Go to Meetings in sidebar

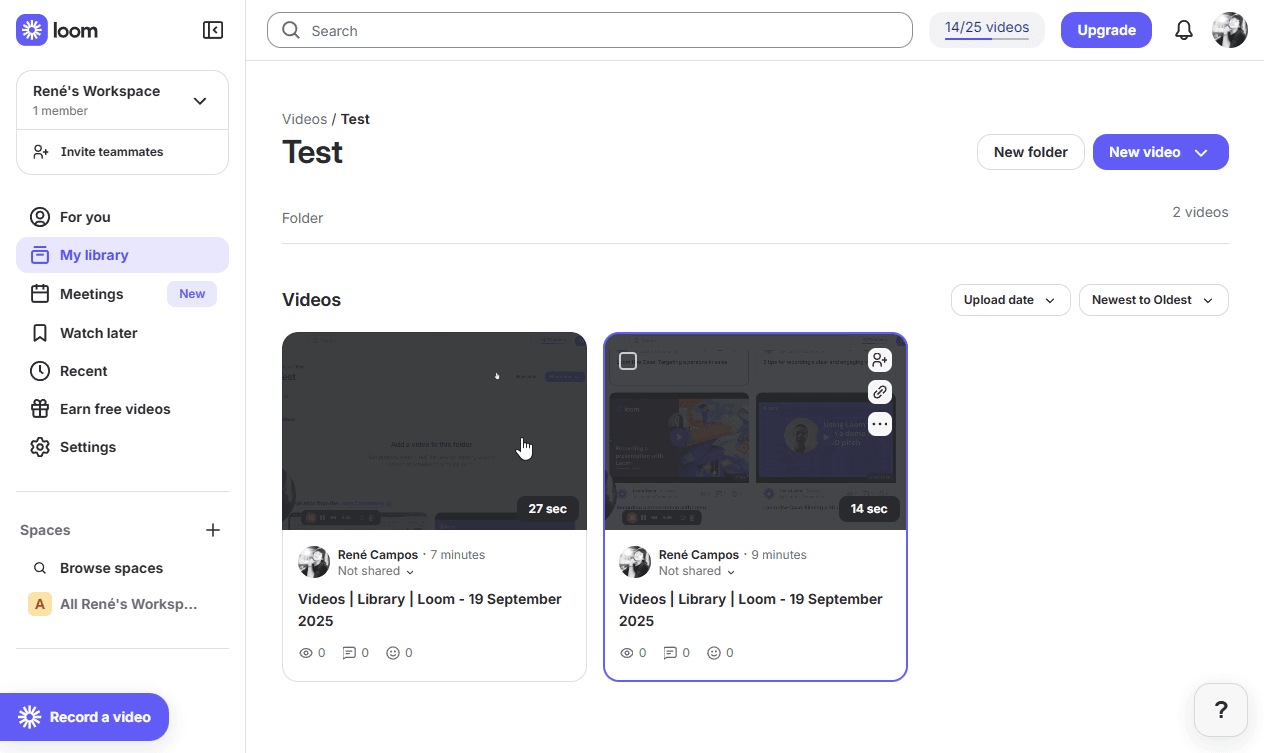coord(92,294)
